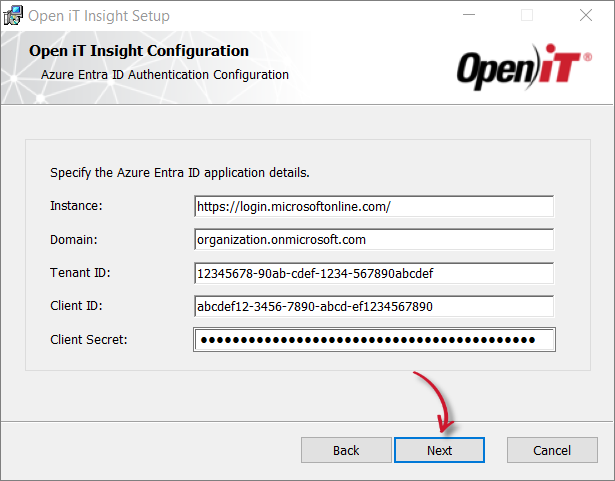
Task: Select the Domain input field
Action: click(374, 239)
